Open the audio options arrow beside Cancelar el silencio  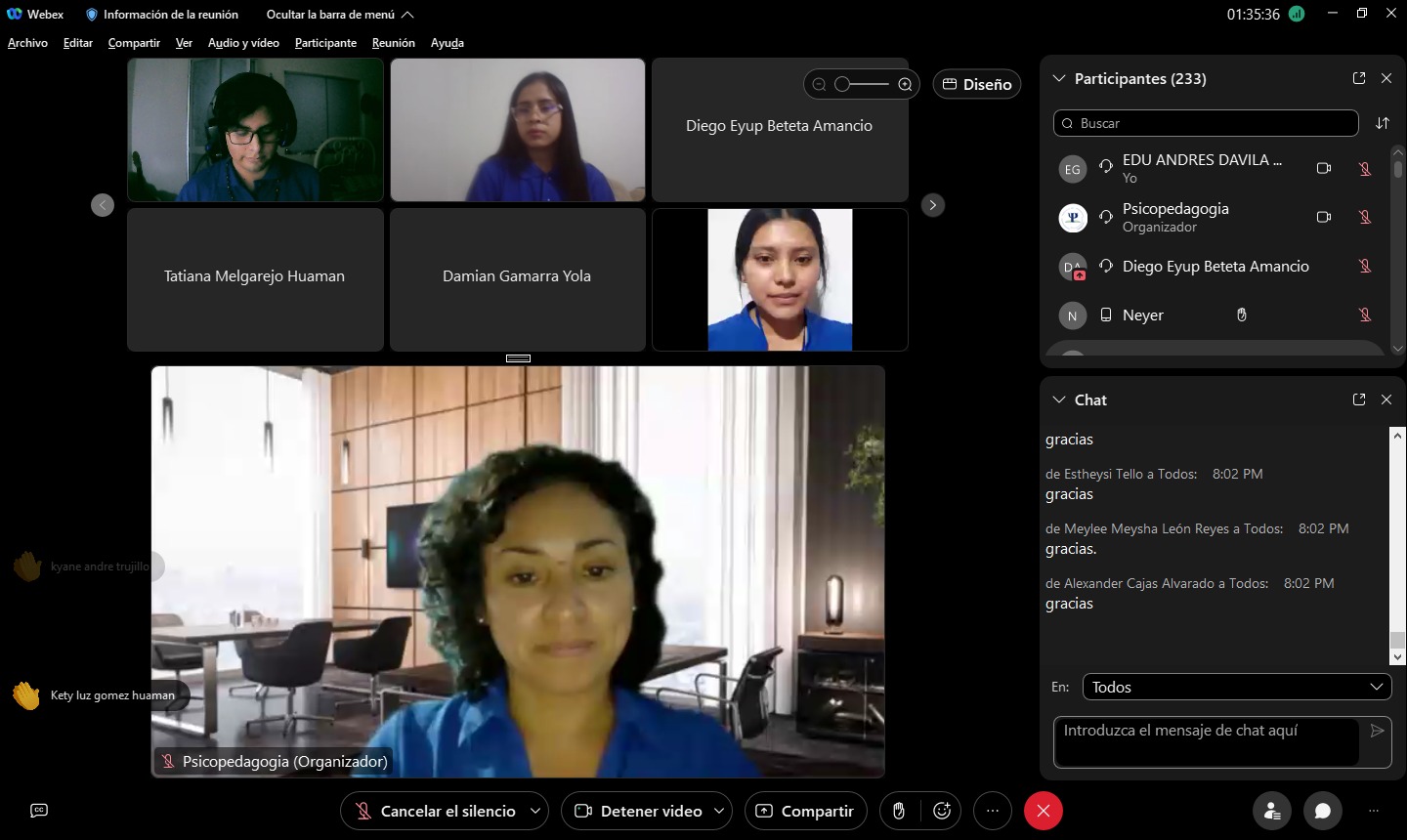pos(535,811)
